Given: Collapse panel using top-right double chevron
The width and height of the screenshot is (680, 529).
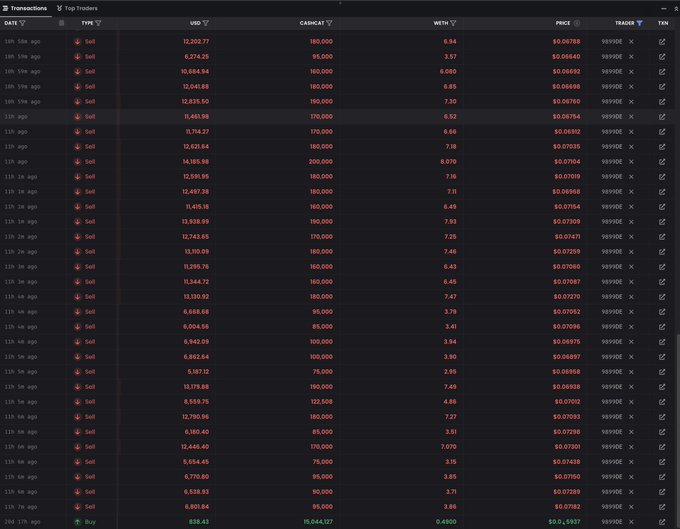Looking at the screenshot, I should 676,8.
